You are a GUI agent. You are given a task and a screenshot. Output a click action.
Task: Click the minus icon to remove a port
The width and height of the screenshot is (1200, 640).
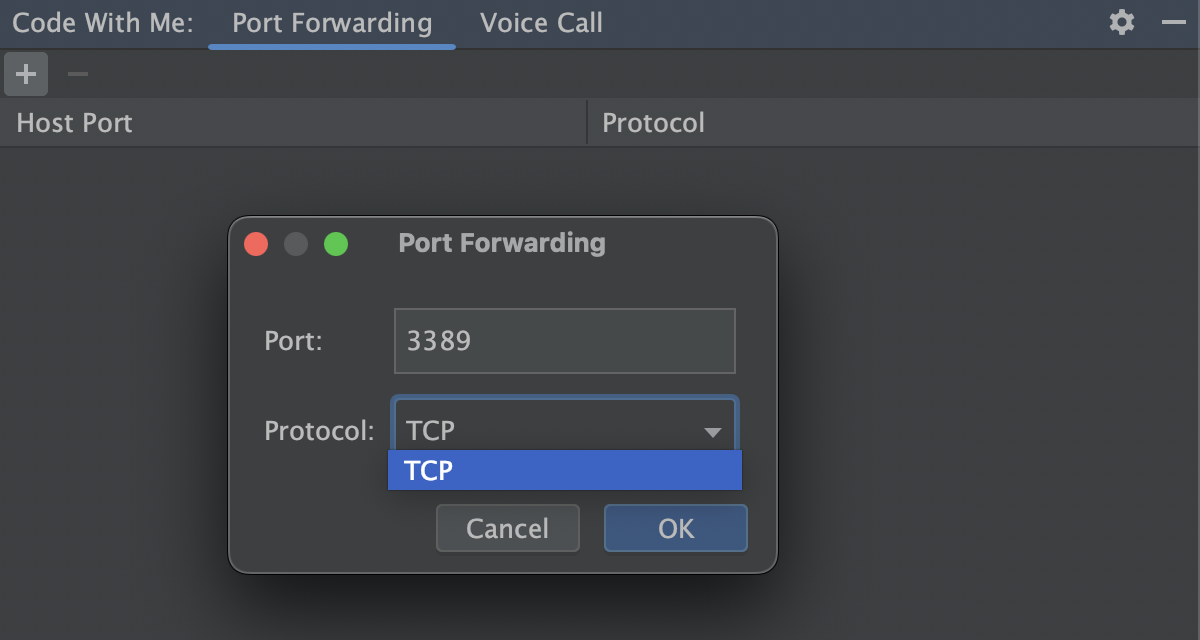(x=78, y=74)
